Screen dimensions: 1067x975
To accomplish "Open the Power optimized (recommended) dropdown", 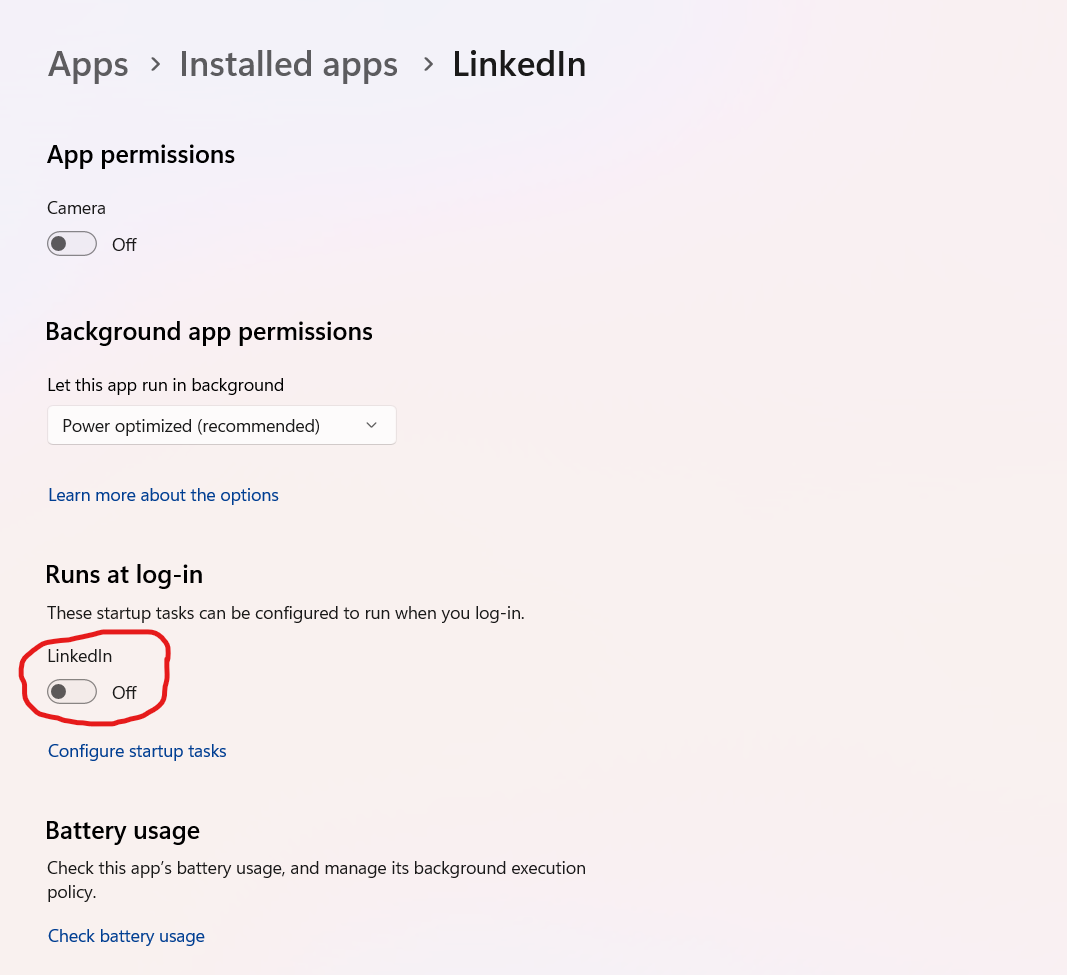I will click(222, 425).
